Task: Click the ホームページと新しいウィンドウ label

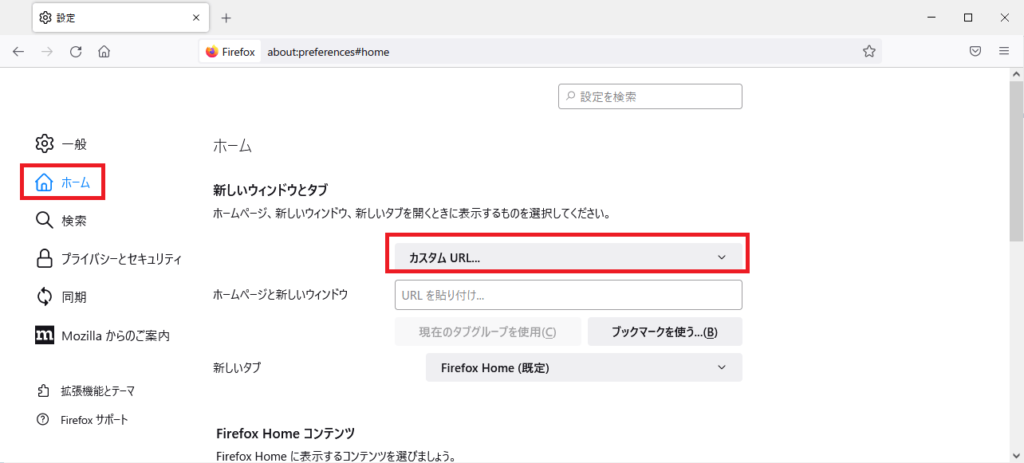Action: tap(280, 295)
